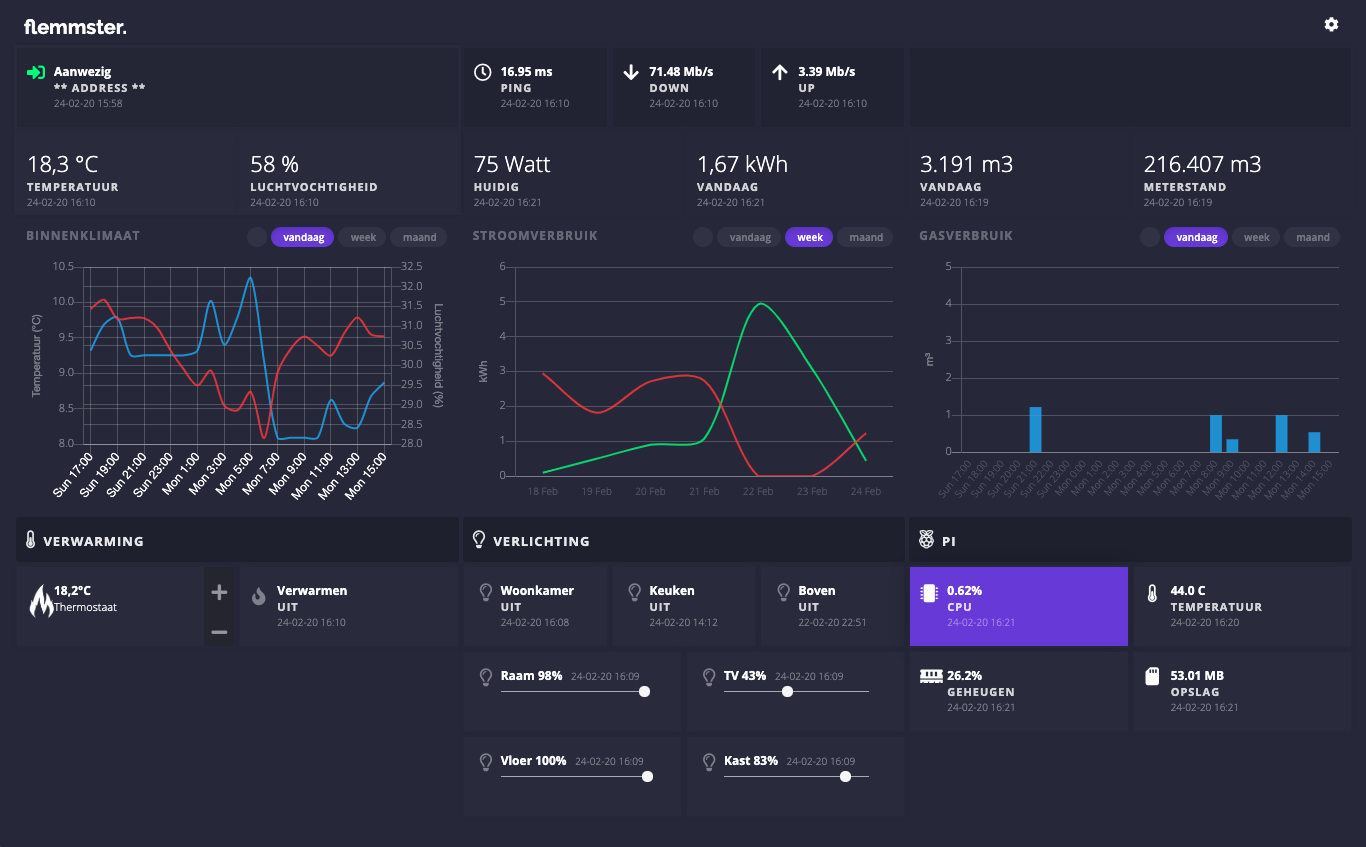1366x847 pixels.
Task: Toggle the round button in Stroomverbruik header
Action: pyautogui.click(x=703, y=237)
